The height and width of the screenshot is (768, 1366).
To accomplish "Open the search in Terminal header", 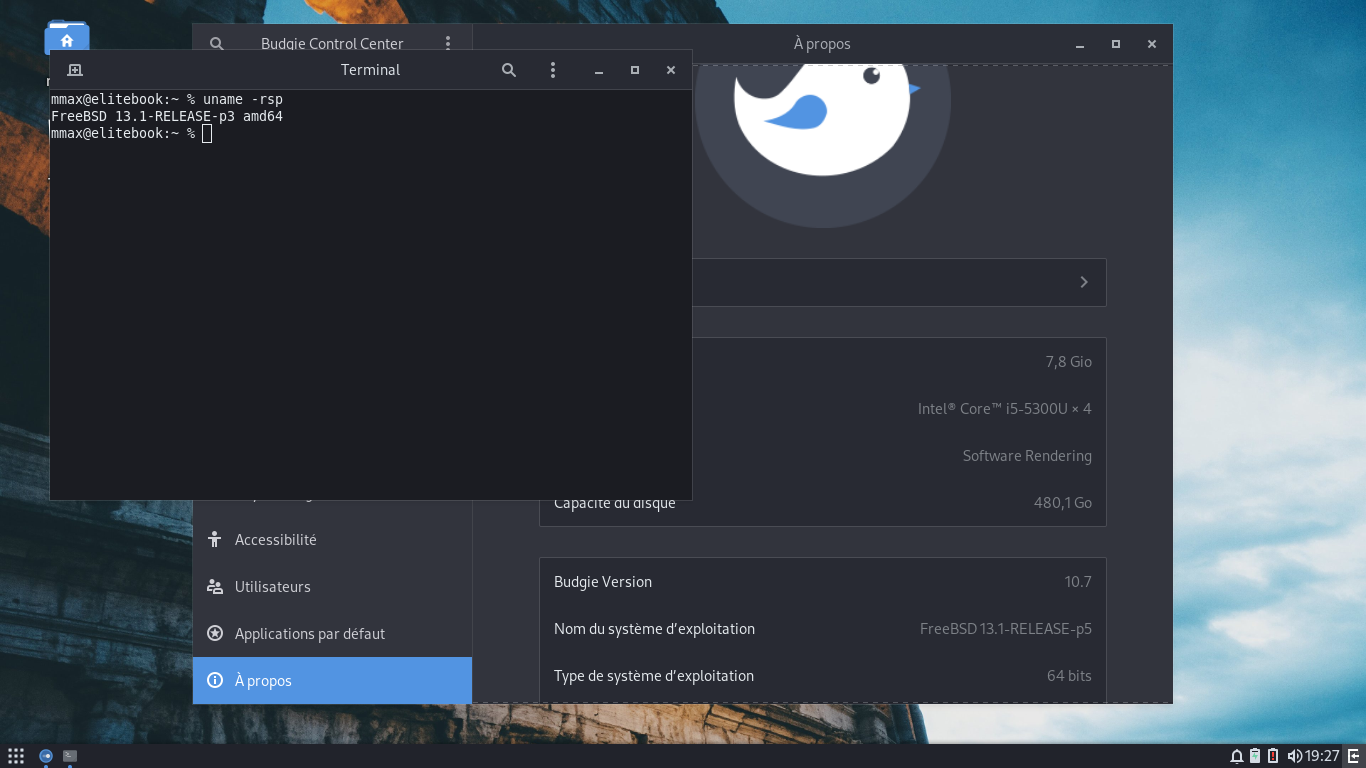I will [x=509, y=70].
